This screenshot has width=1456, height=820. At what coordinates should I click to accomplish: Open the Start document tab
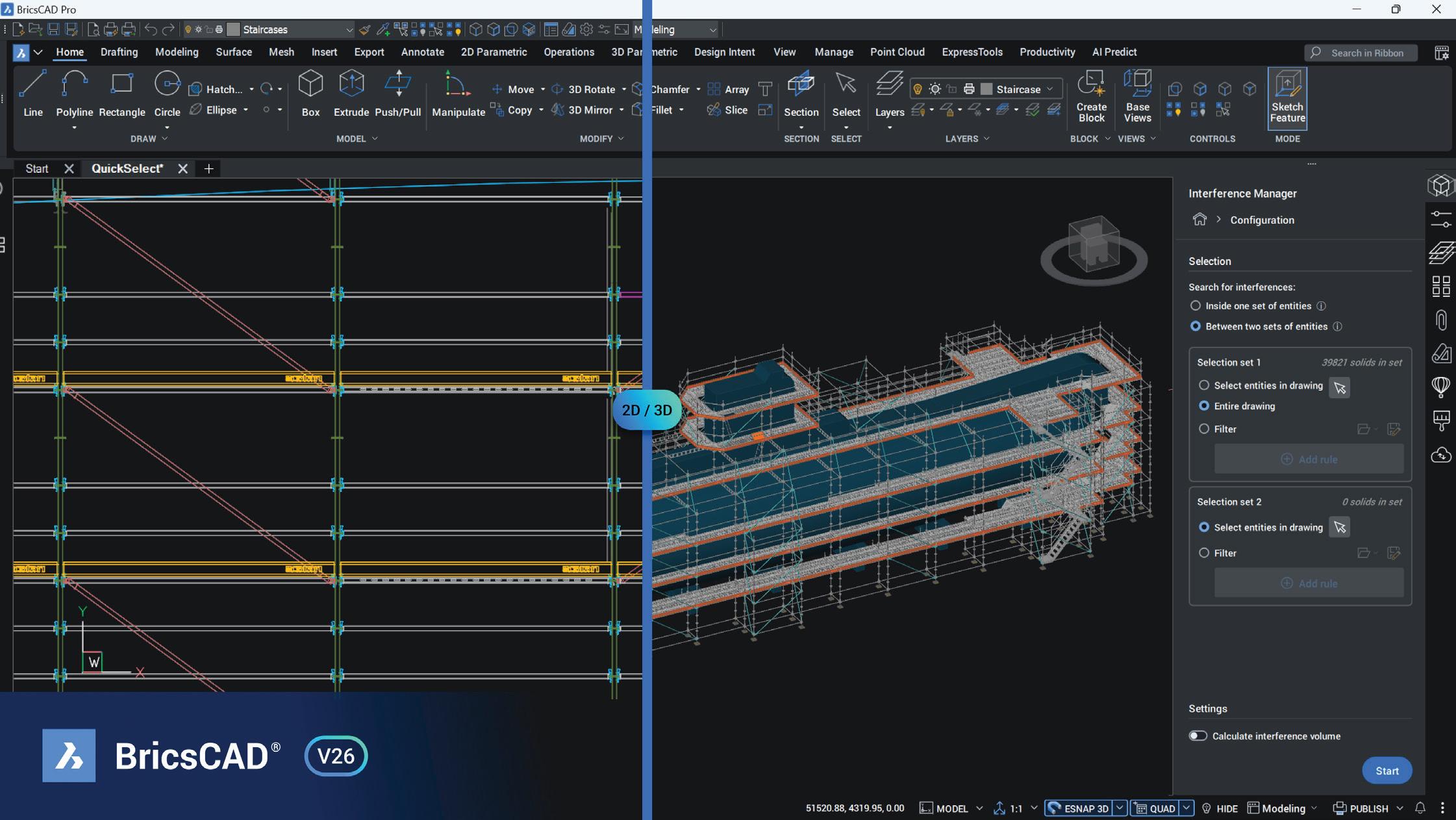click(x=37, y=168)
